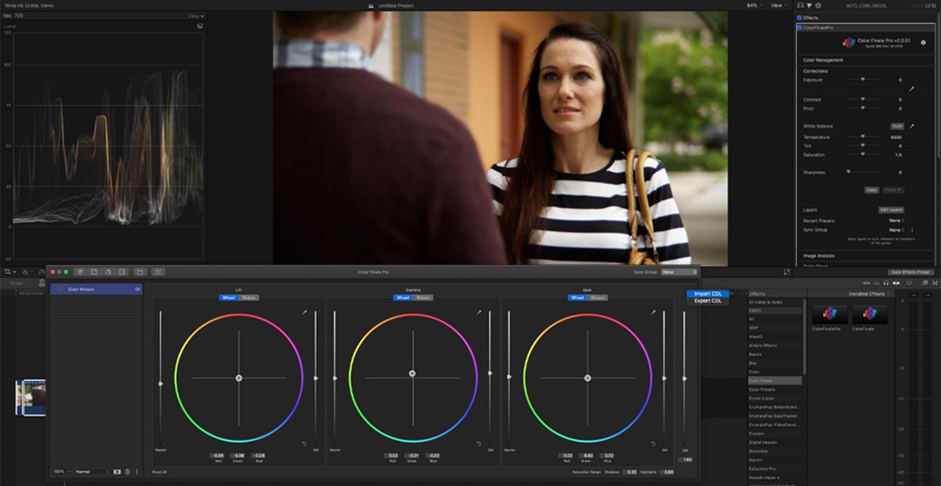Viewport: 941px width, 486px height.
Task: Click the ColorFinalePro effect thumbnail
Action: coord(830,313)
